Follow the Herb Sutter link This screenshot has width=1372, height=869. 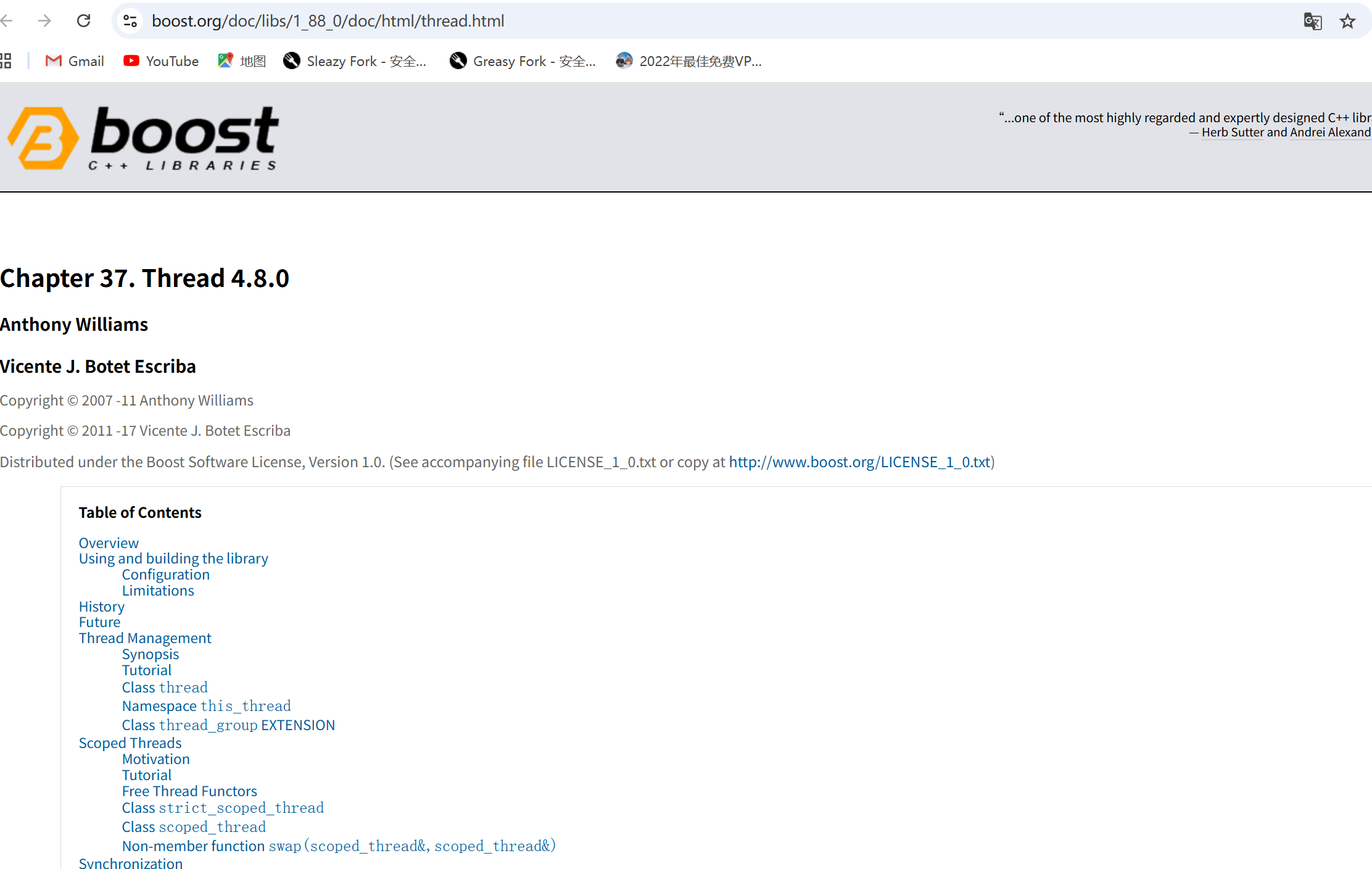pyautogui.click(x=1233, y=133)
